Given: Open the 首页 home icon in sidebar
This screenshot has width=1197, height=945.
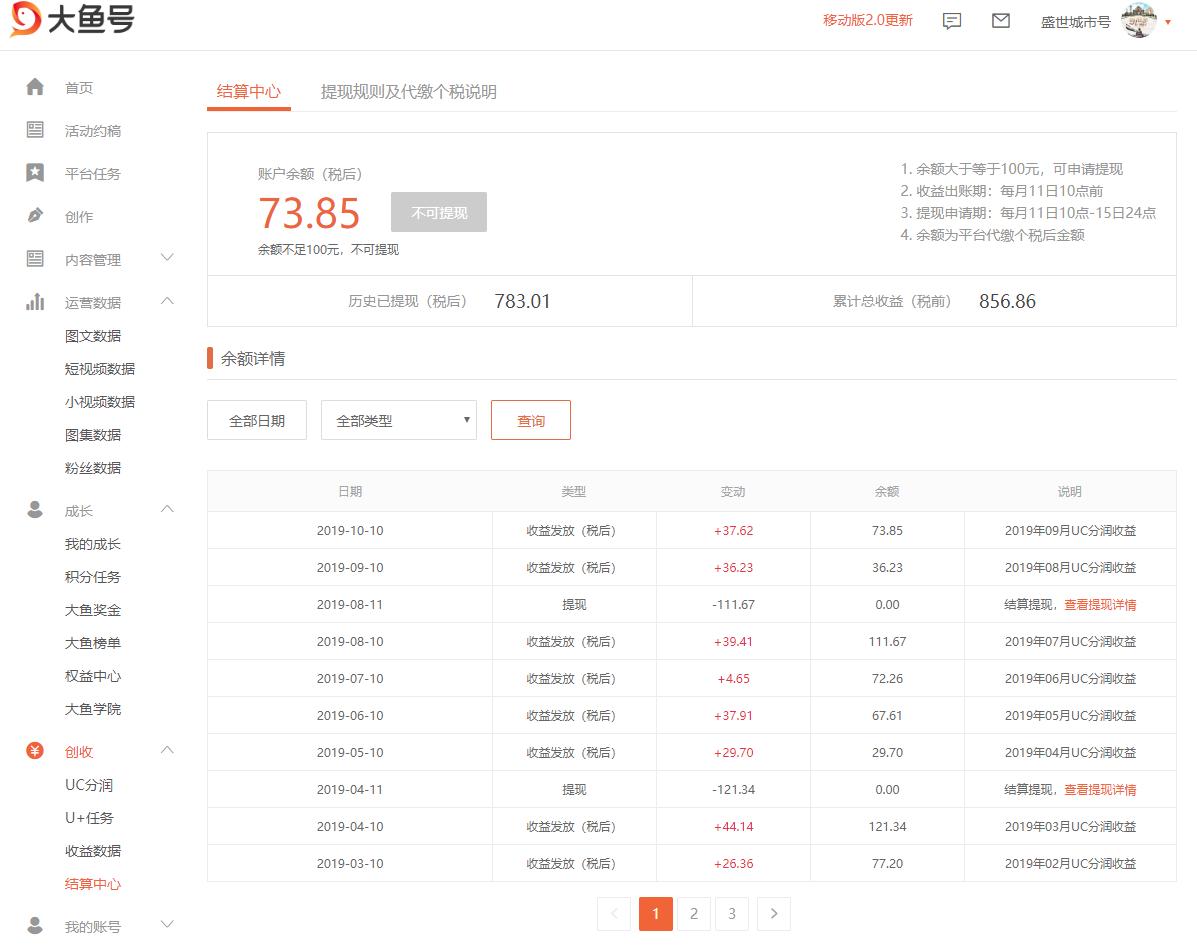Looking at the screenshot, I should coord(35,87).
